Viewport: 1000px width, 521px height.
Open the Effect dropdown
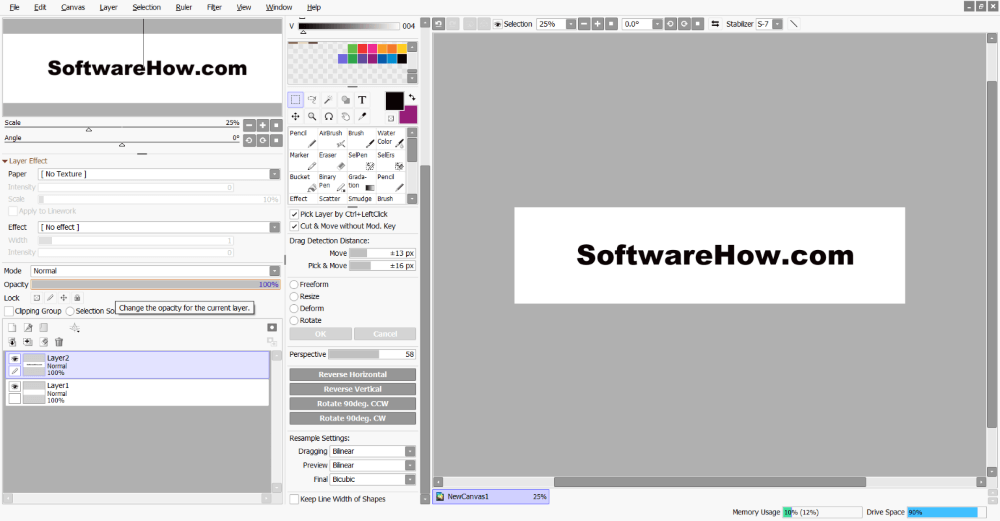coord(274,227)
